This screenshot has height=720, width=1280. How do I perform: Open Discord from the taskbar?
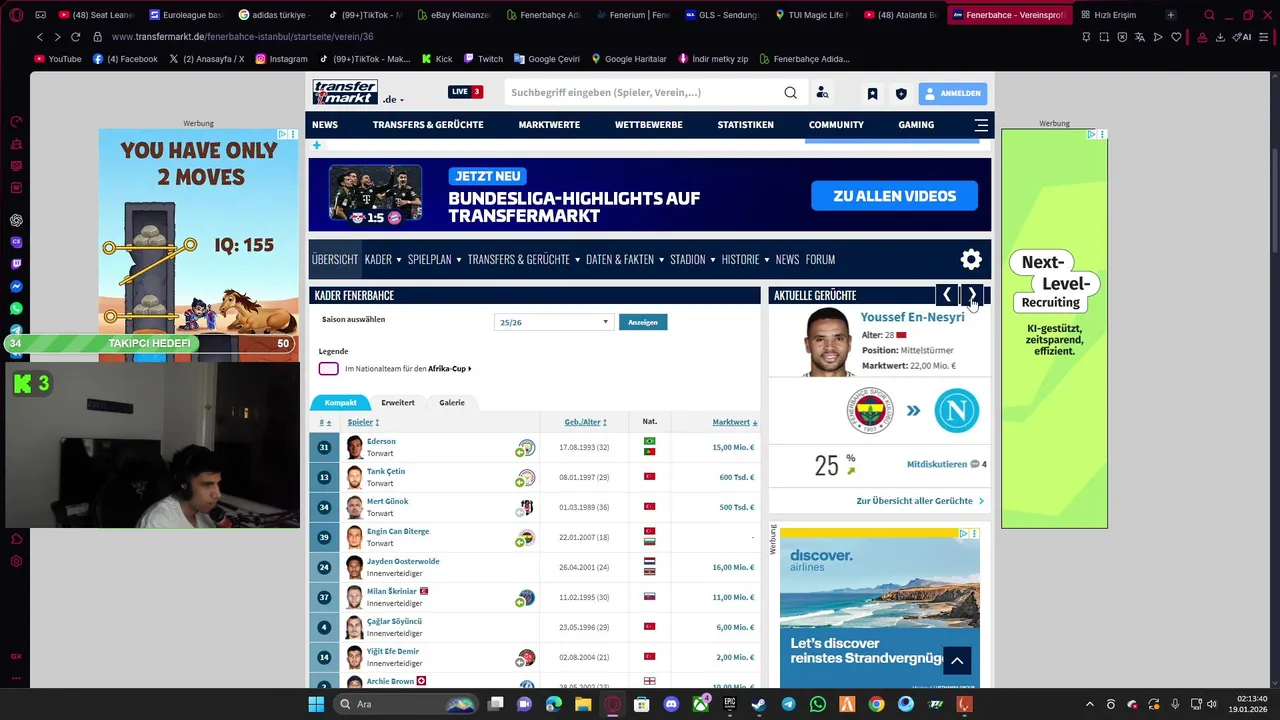click(671, 704)
